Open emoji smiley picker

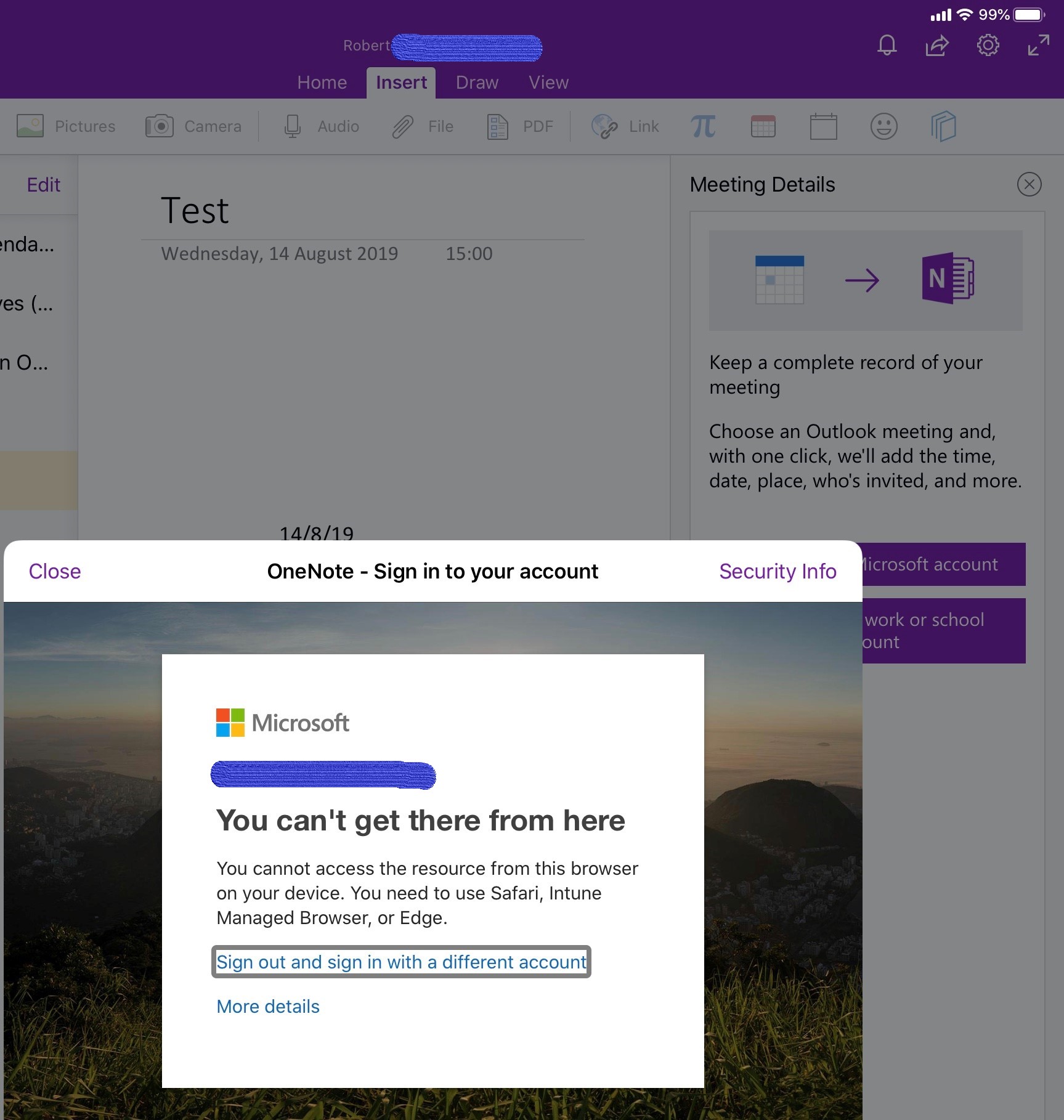tap(883, 126)
